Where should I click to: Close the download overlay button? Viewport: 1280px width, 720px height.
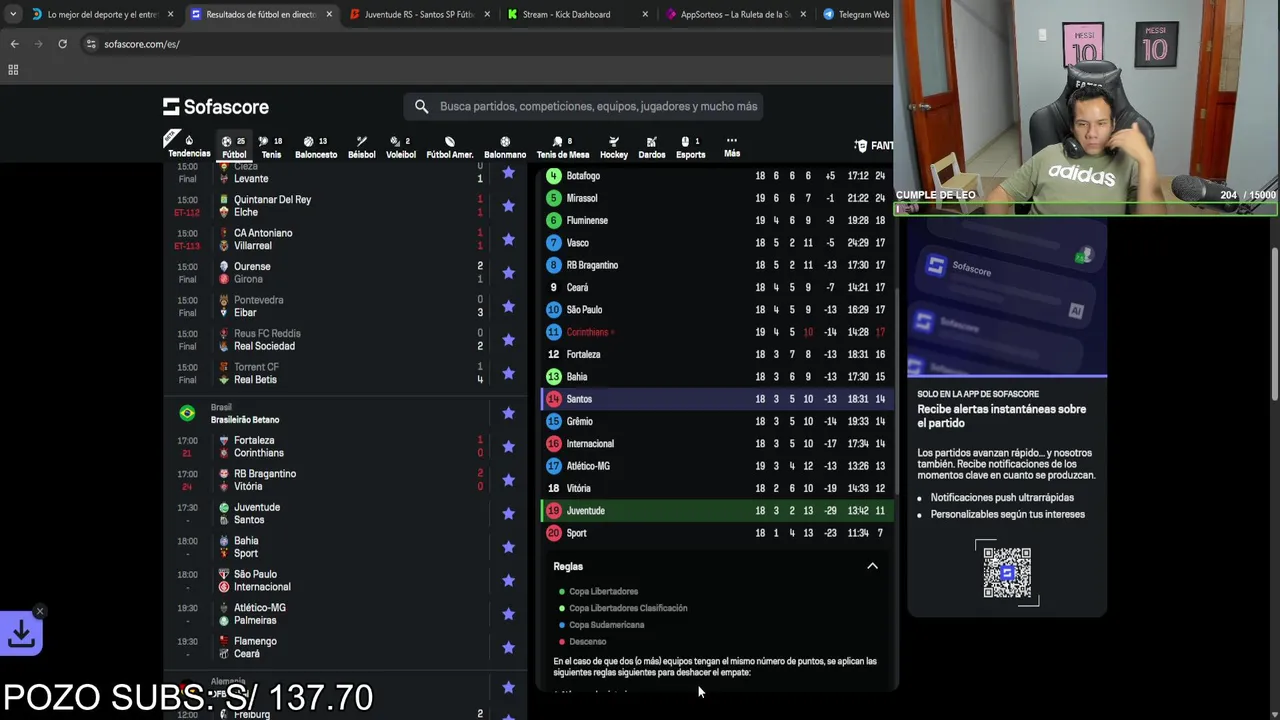pos(39,611)
